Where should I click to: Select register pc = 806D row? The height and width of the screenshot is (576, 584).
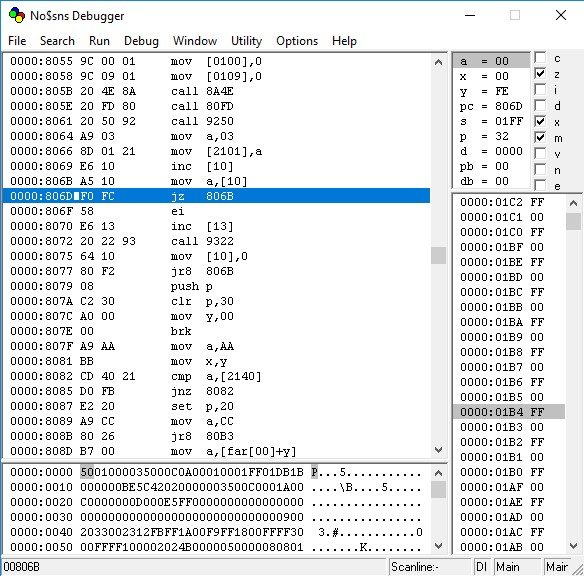491,106
